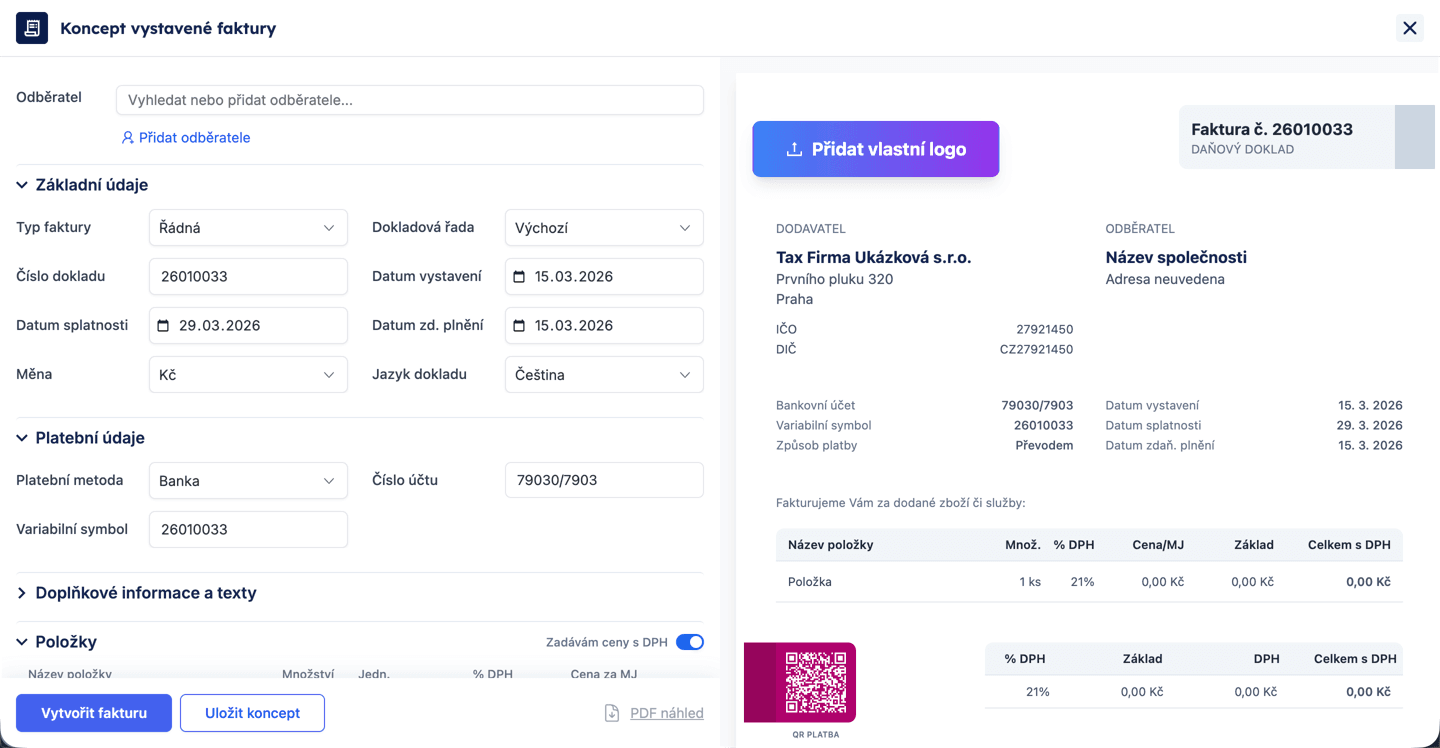Click the invoice document icon in header
The width and height of the screenshot is (1440, 748).
coord(32,28)
